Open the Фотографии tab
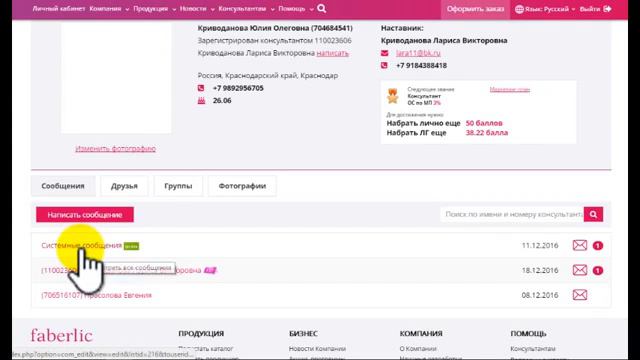Viewport: 640px width, 360px height. click(242, 186)
